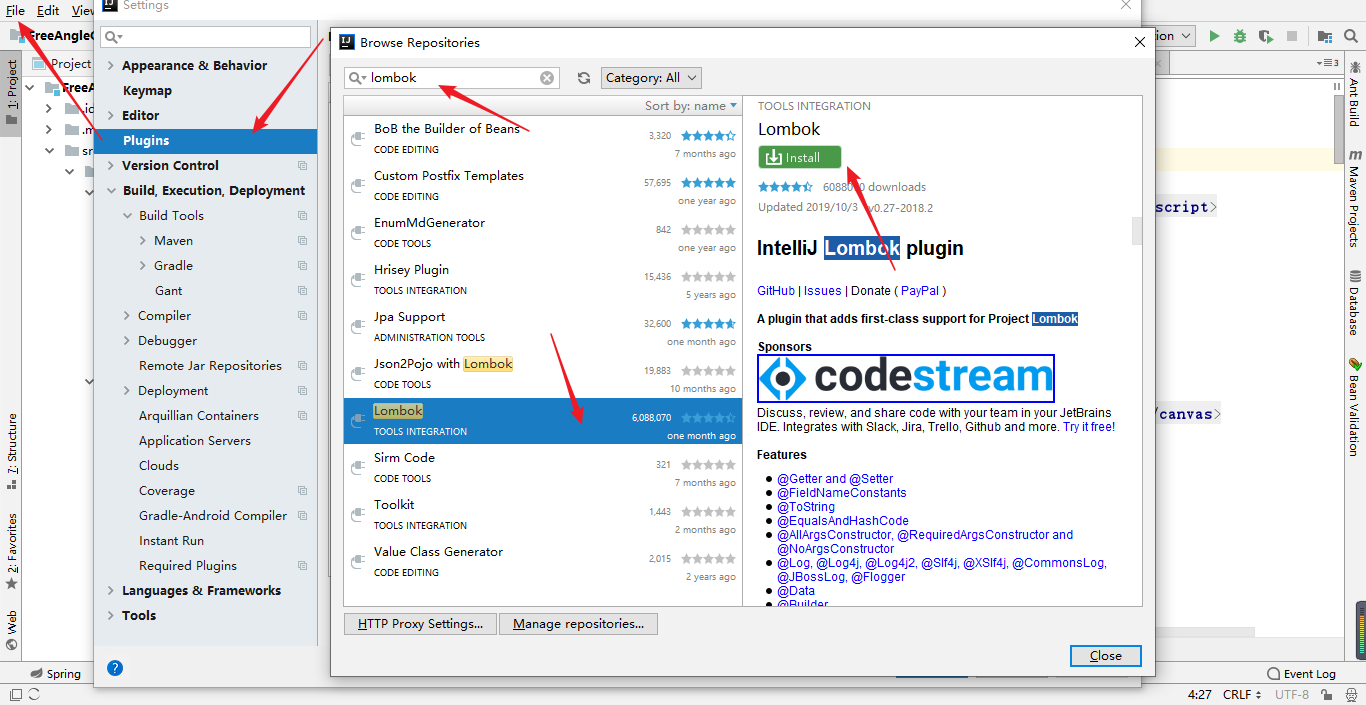Screen dimensions: 1366x705
Task: Focus the Settings search box
Action: click(206, 37)
